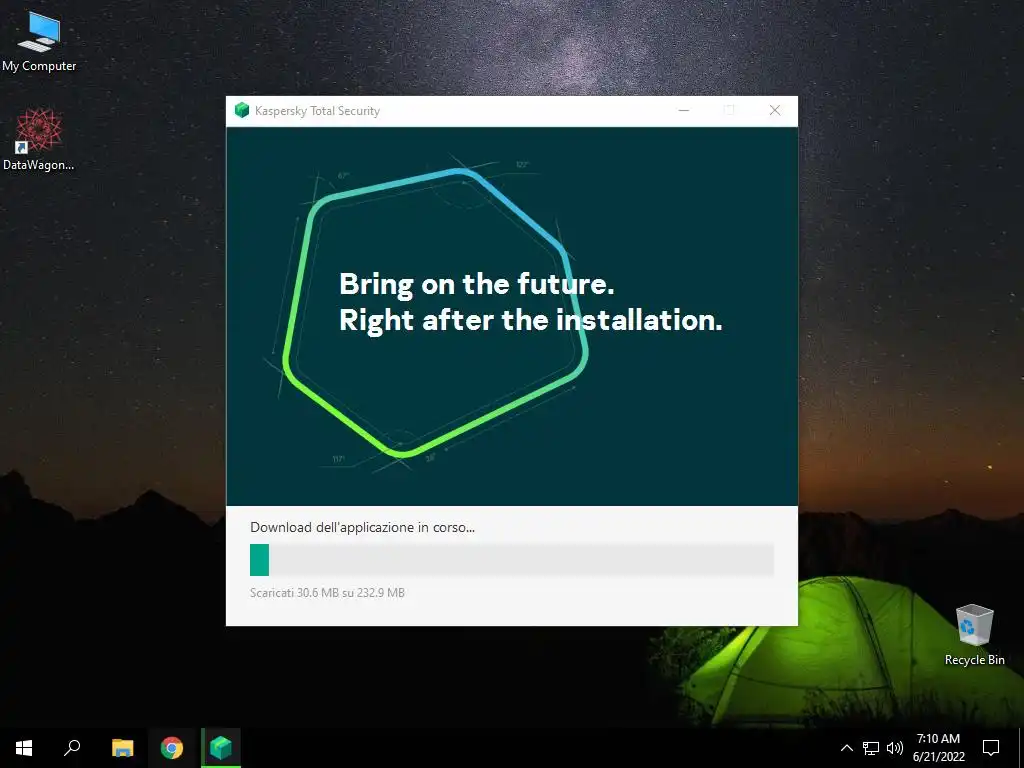Viewport: 1024px width, 768px height.
Task: Open the taskbar clock showing 7:10 AM
Action: 938,748
